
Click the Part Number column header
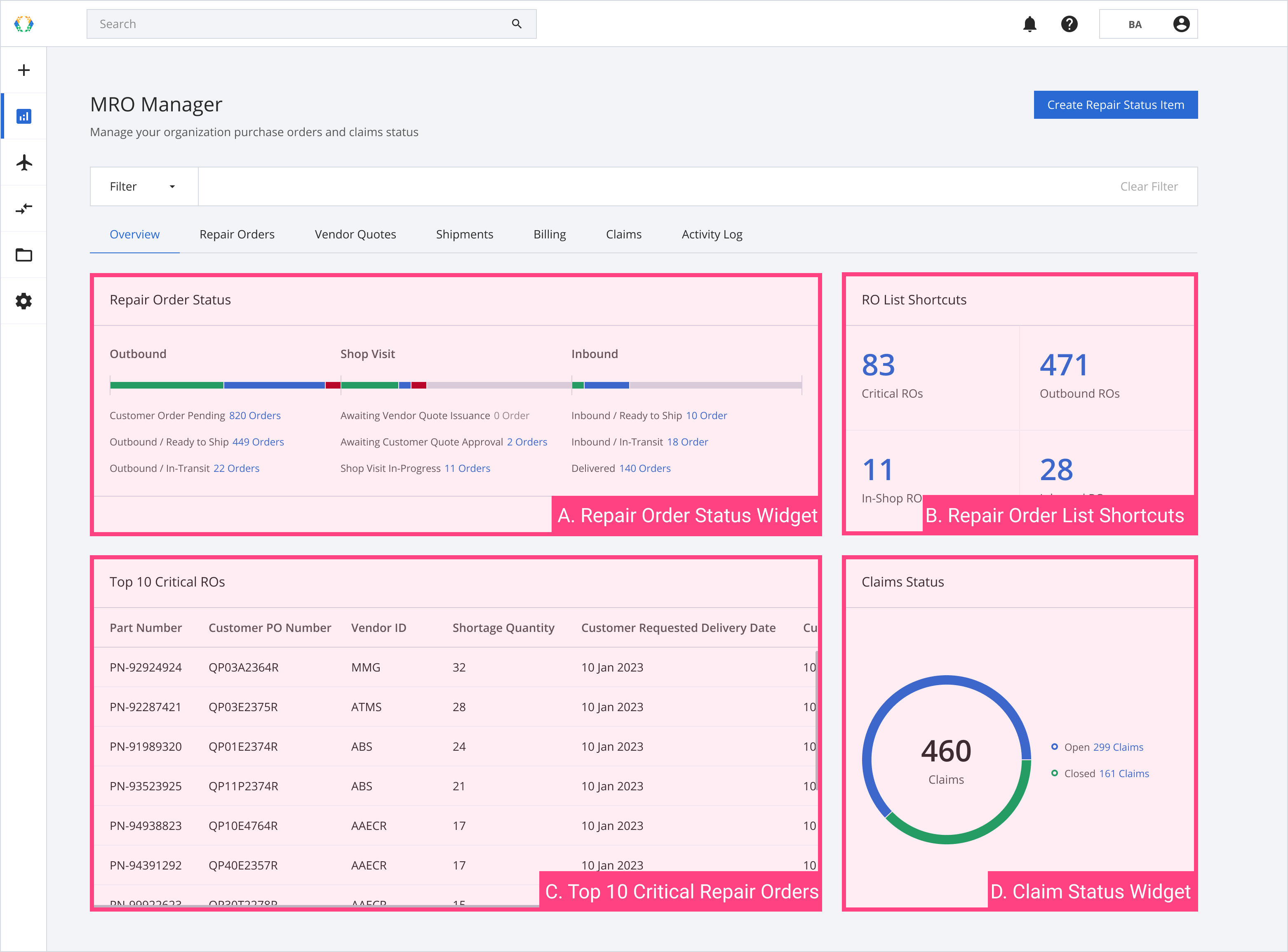[x=146, y=627]
